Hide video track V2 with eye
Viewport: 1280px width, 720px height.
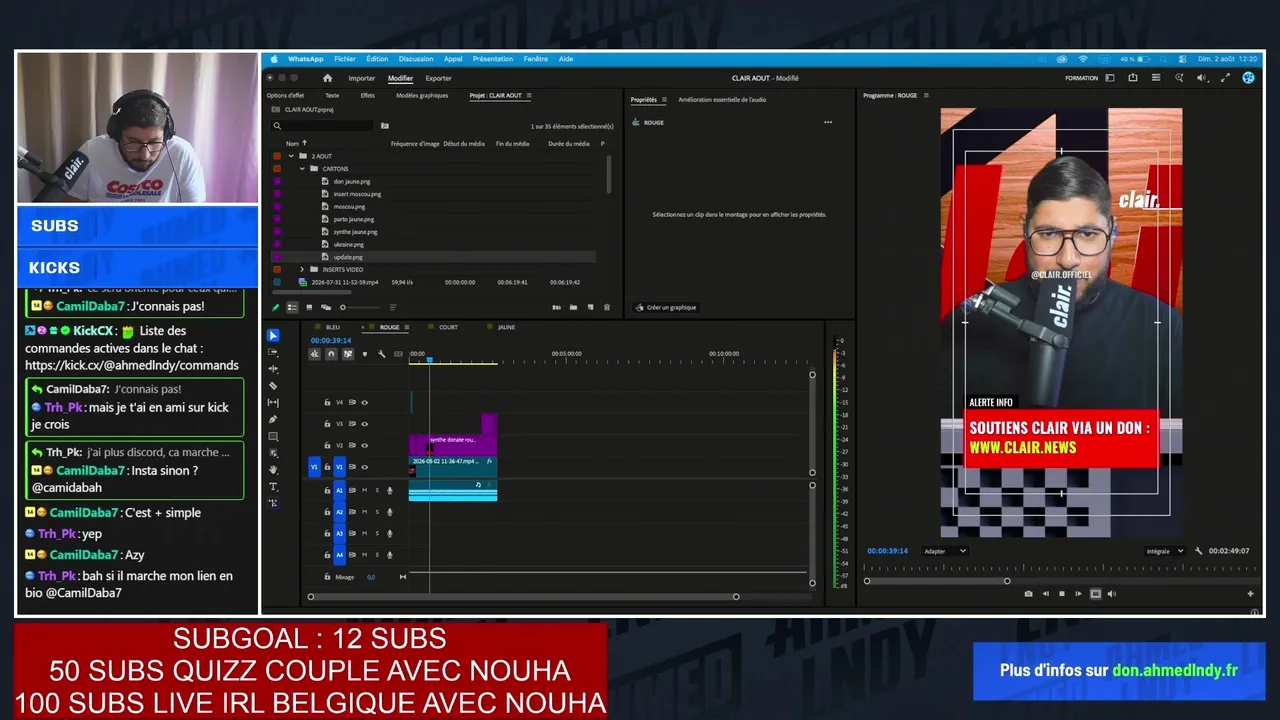364,445
